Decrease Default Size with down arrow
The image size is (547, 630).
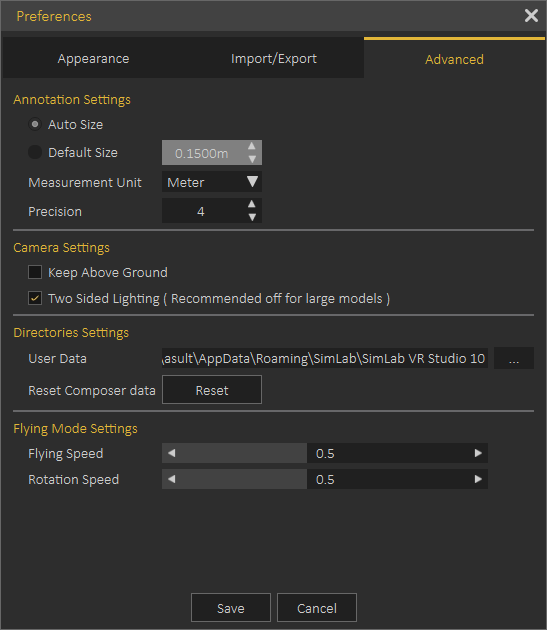click(252, 159)
